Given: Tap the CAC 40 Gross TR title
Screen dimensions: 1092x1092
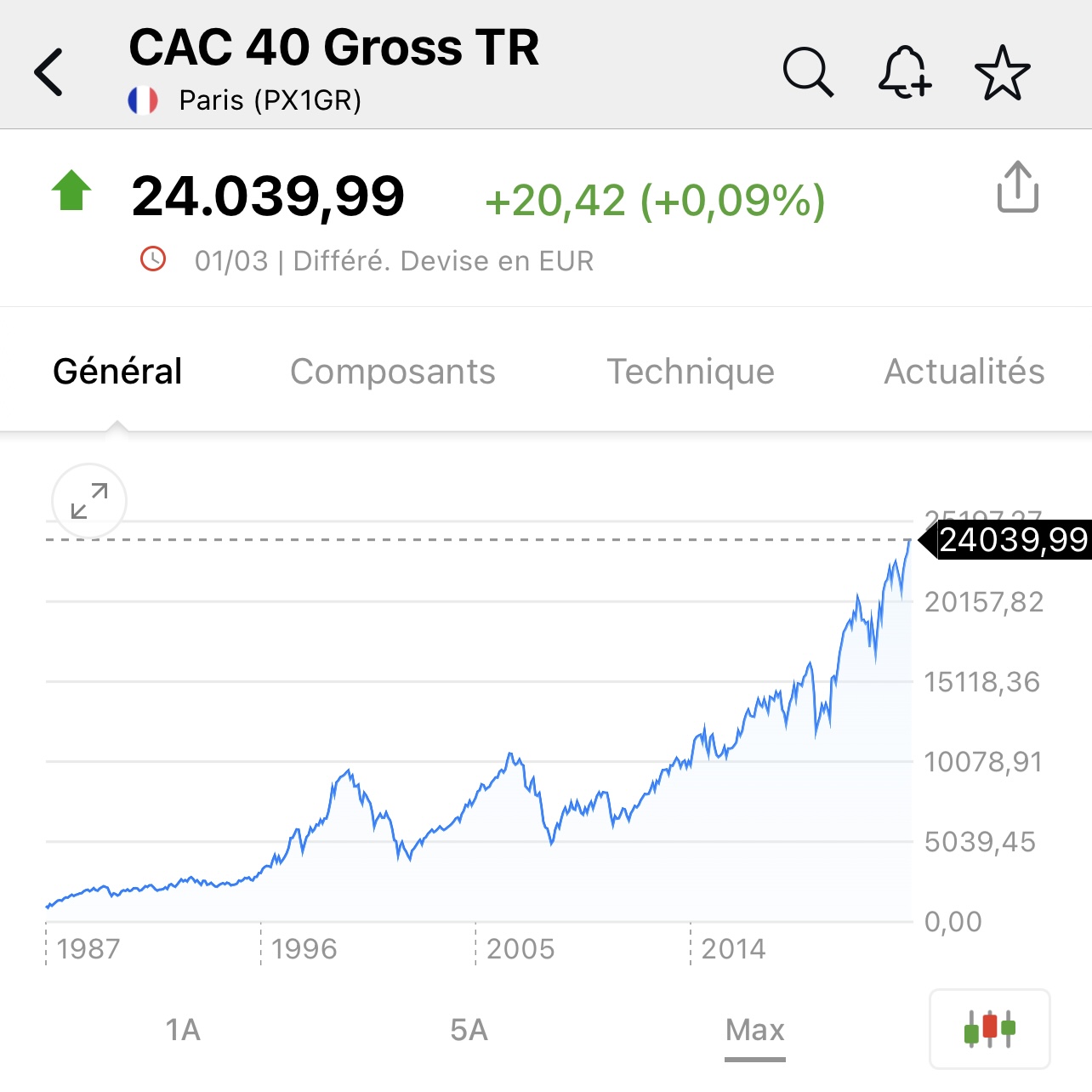Looking at the screenshot, I should click(x=333, y=47).
